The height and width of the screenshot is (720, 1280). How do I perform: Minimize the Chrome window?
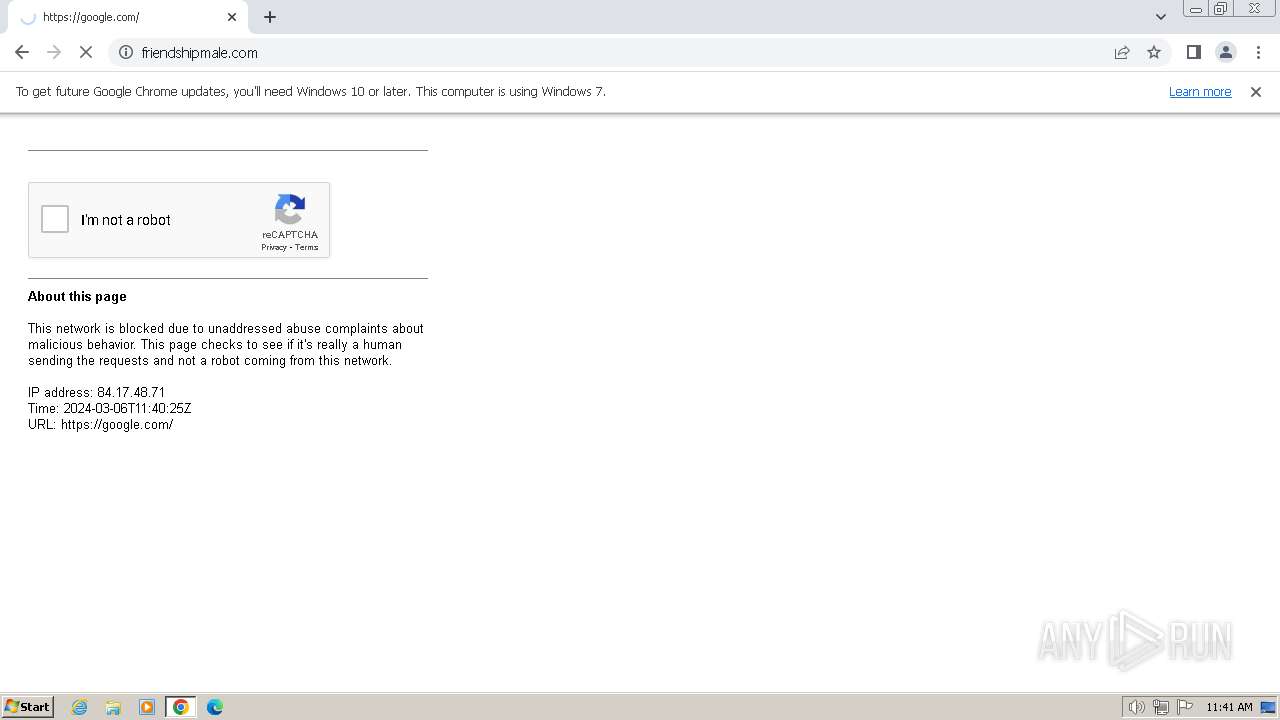coord(1196,9)
